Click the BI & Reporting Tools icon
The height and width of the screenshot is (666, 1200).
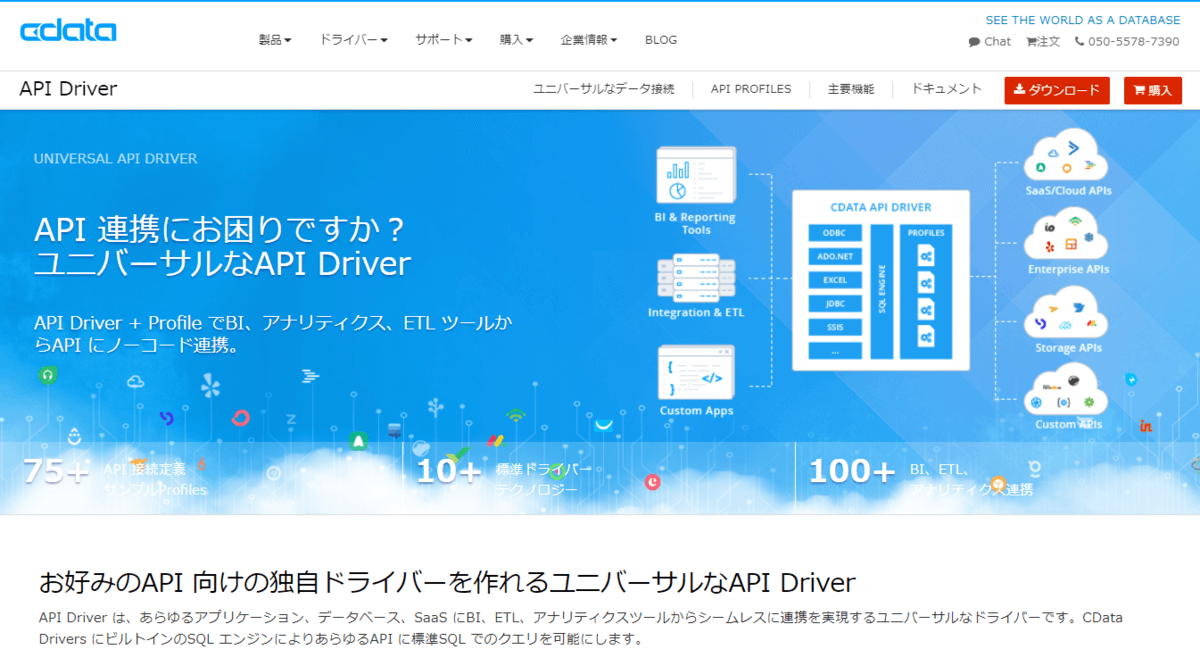pyautogui.click(x=696, y=177)
